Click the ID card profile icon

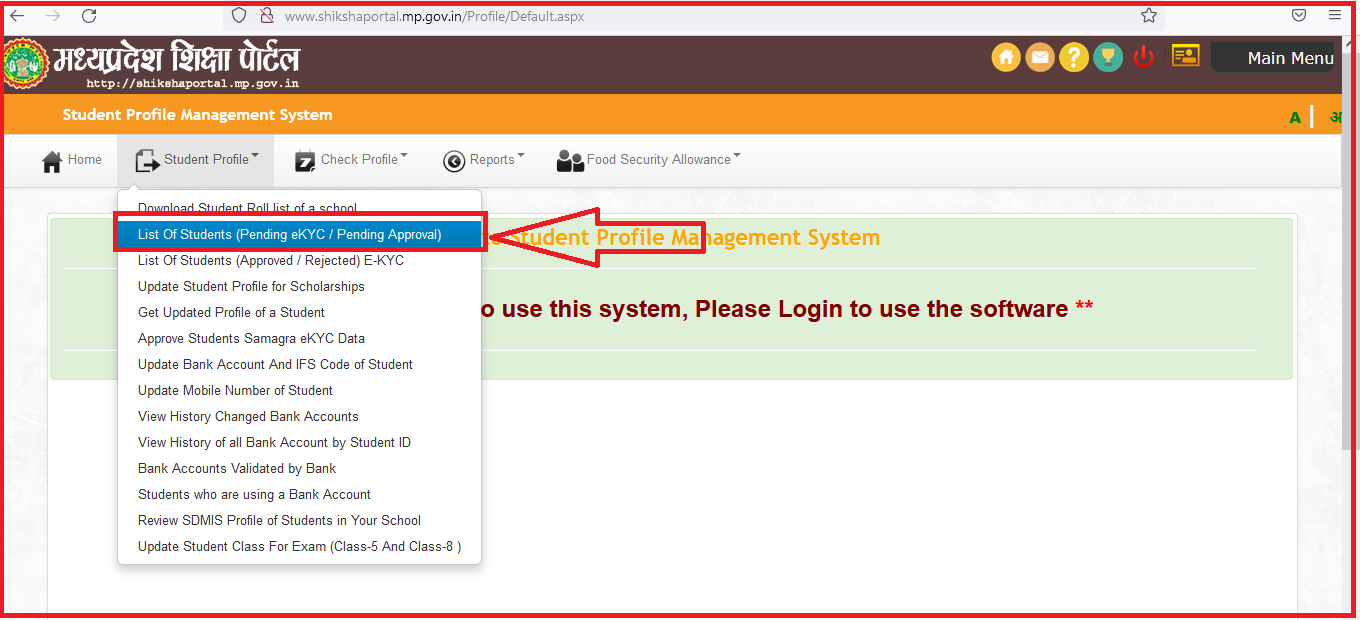tap(1185, 57)
